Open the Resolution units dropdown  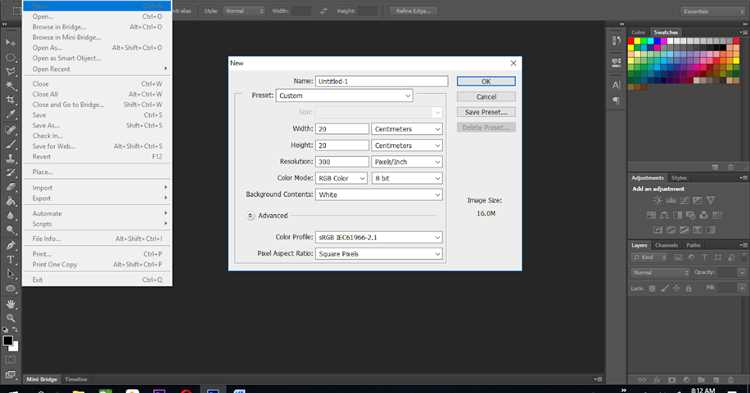click(x=407, y=162)
